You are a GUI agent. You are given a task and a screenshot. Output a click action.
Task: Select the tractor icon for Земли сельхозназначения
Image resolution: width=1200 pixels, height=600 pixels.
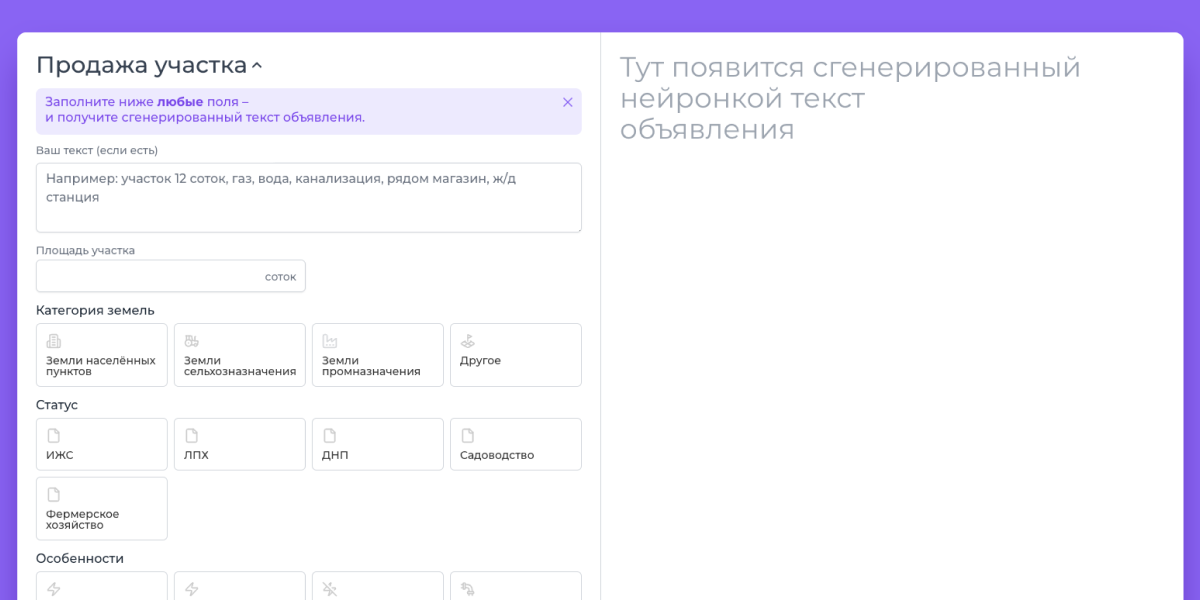(192, 341)
